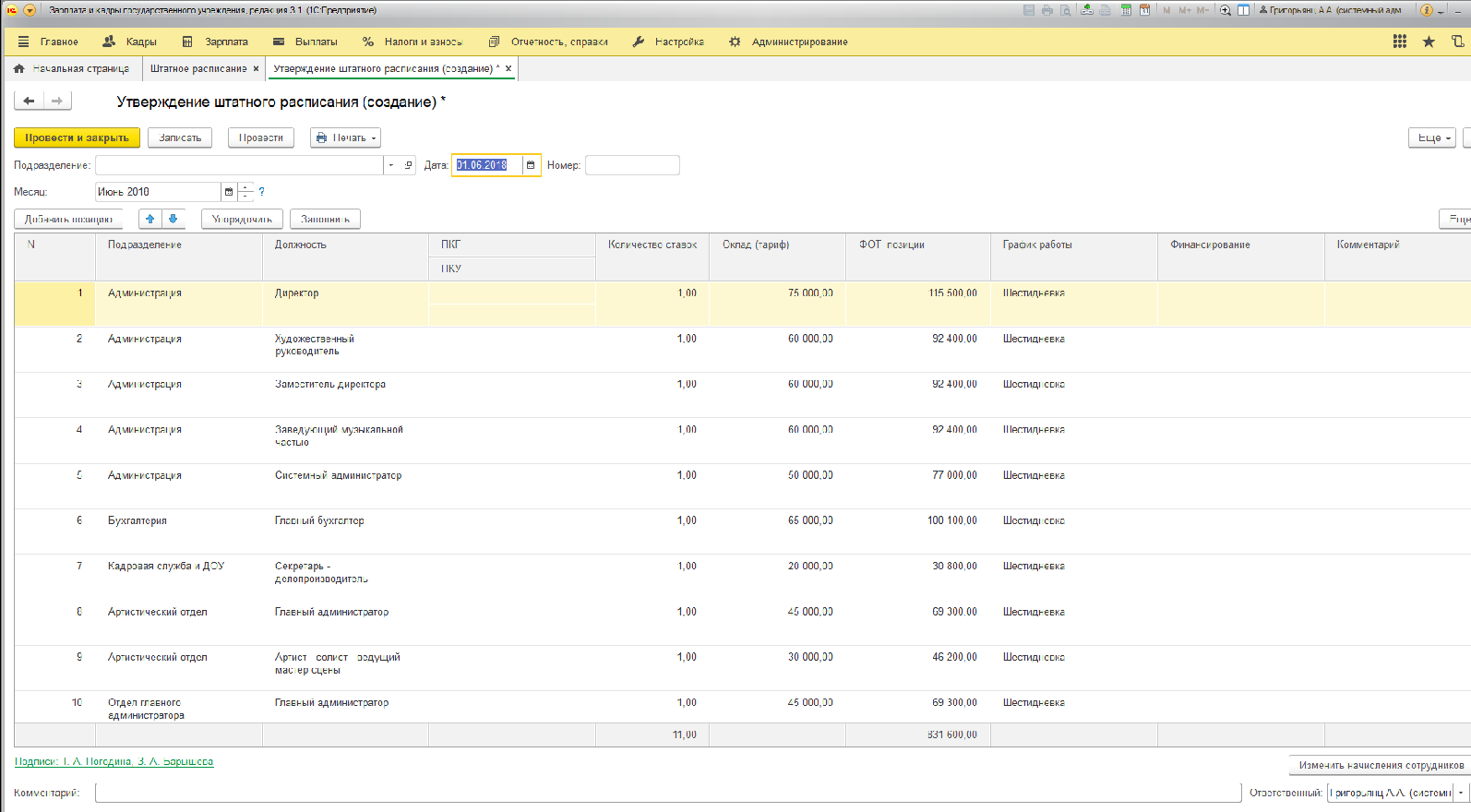This screenshot has height=812, width=1471.
Task: Click the Дата input field
Action: pos(487,165)
